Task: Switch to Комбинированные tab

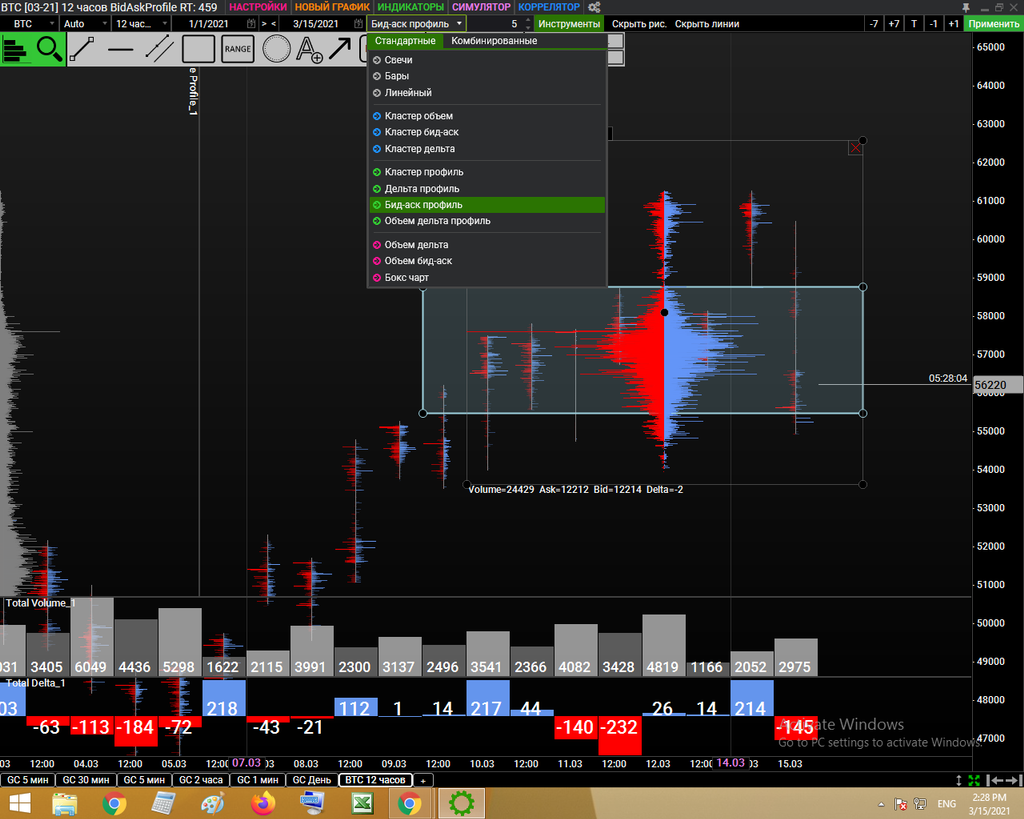Action: [494, 40]
